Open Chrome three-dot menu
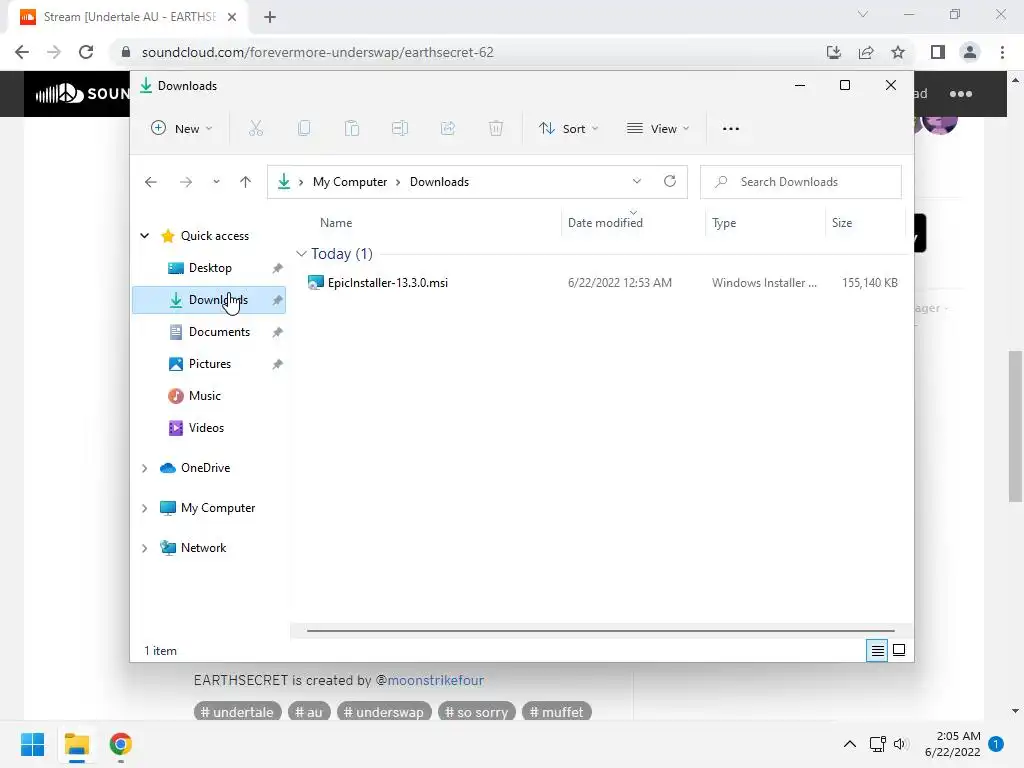Screen dimensions: 1024x768 [1002, 52]
